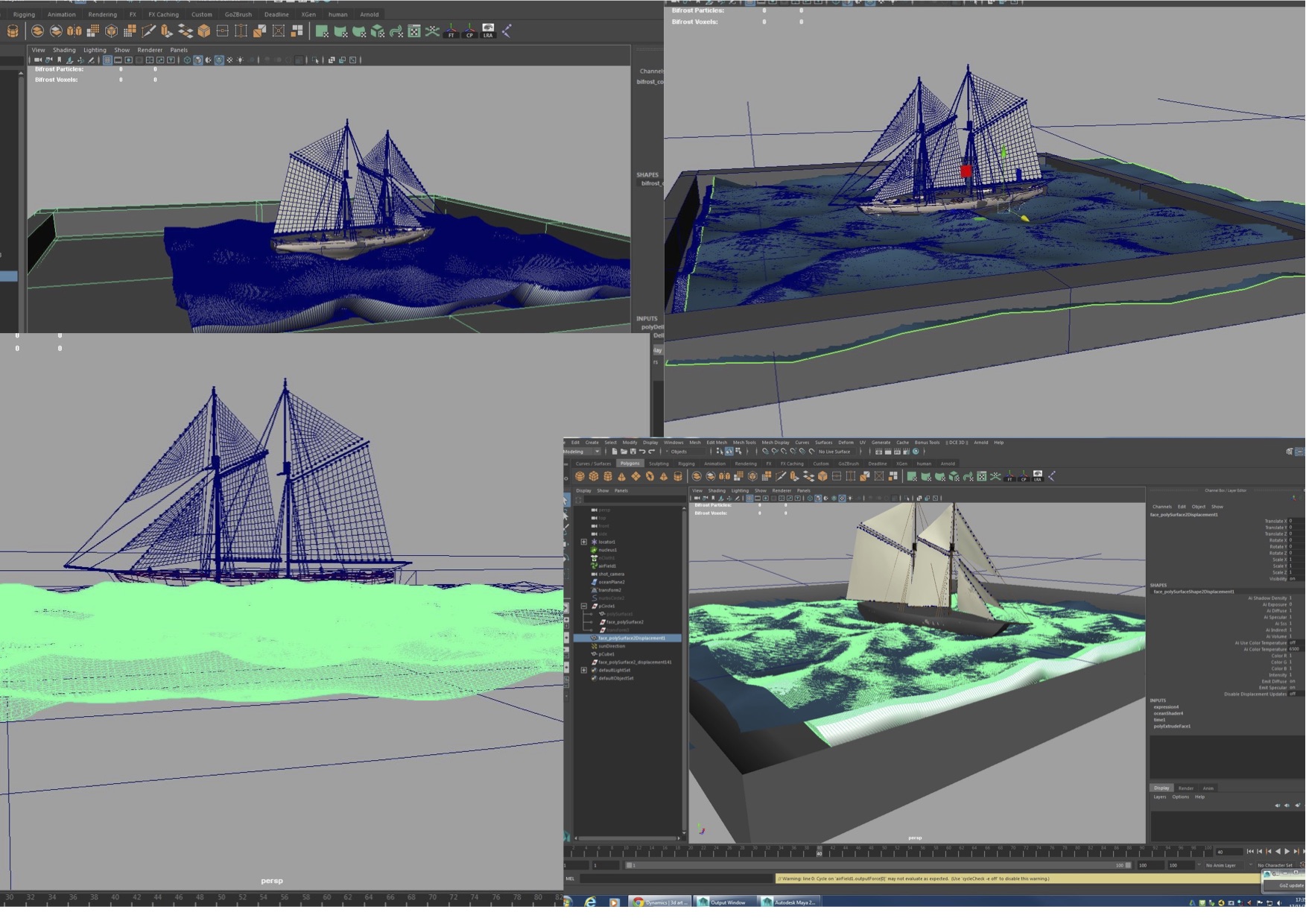1306x924 pixels.
Task: Open the Modeling menu set dropdown
Action: click(x=582, y=452)
